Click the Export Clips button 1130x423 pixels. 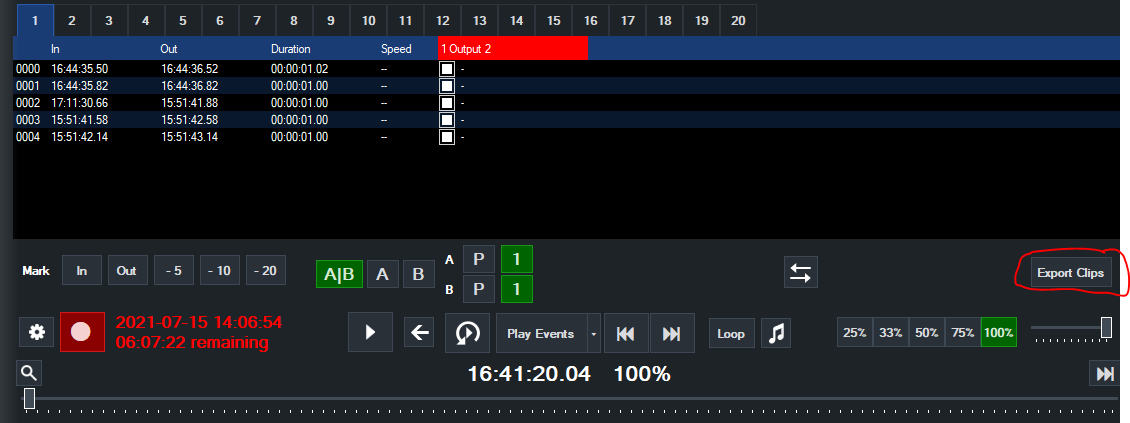click(x=1070, y=273)
